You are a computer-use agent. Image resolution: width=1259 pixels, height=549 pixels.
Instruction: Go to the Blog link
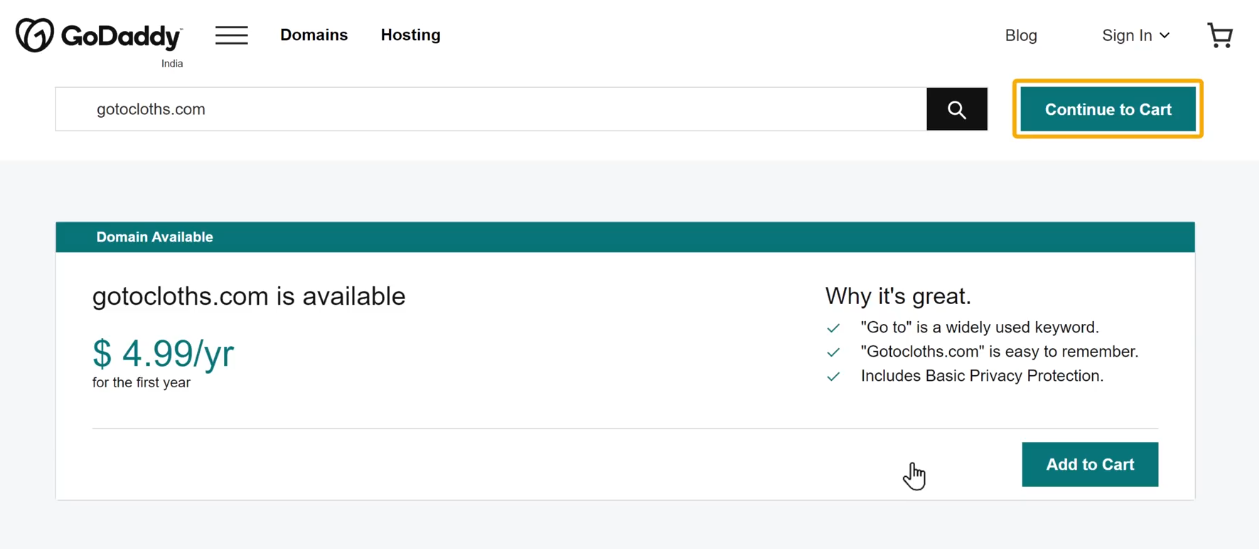(1021, 35)
